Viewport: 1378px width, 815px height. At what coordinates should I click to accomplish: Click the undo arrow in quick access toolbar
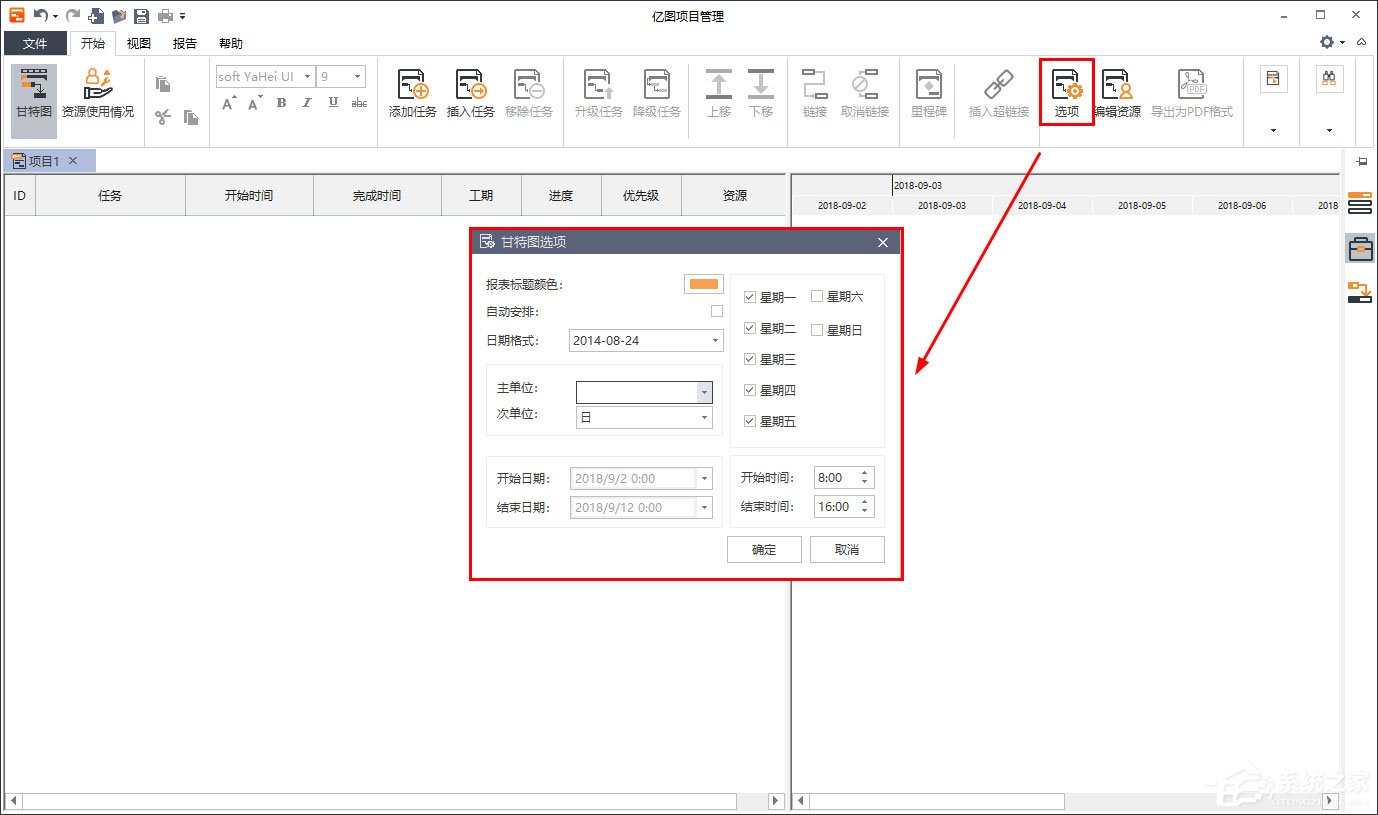pyautogui.click(x=40, y=15)
